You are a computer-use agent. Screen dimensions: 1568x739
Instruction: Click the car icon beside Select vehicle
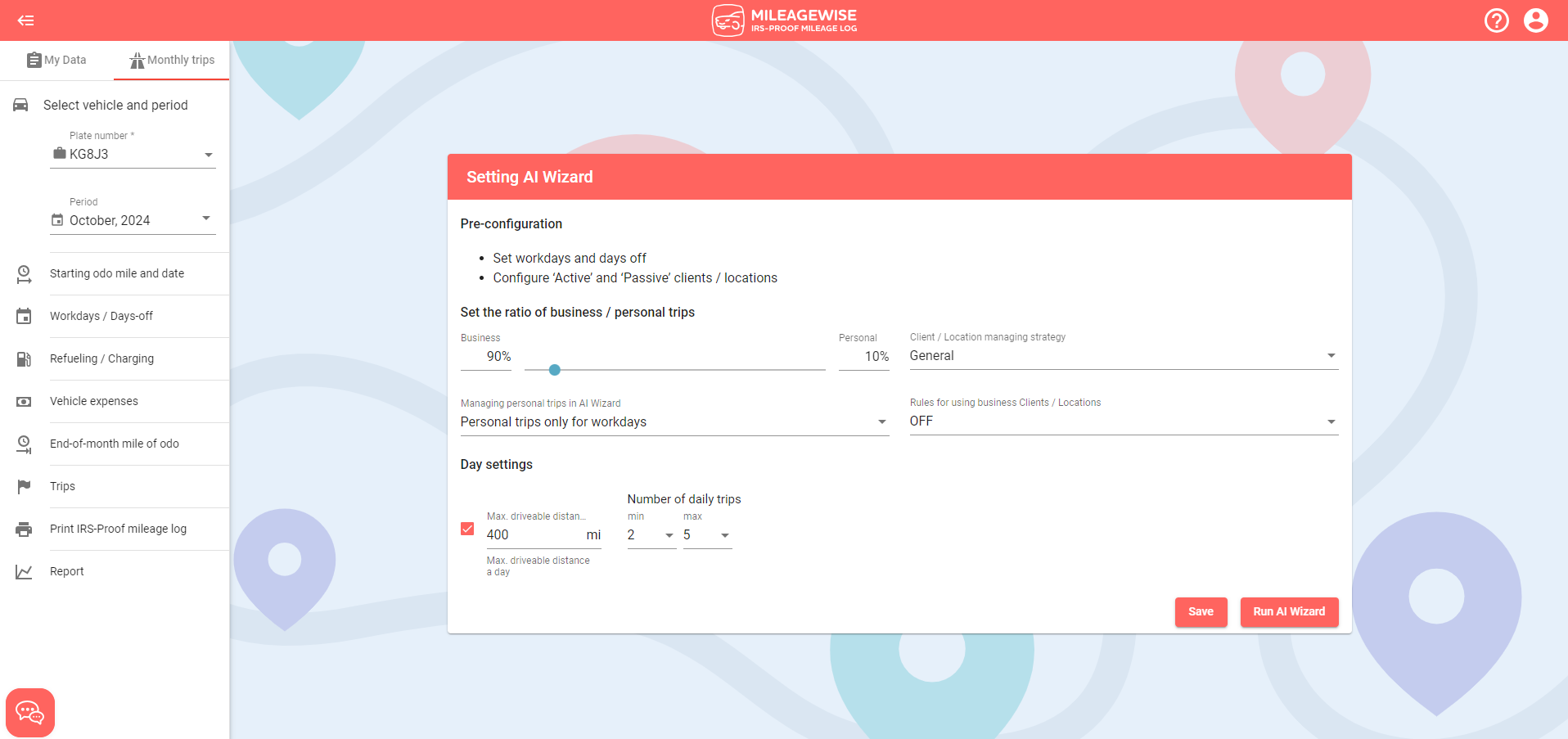(x=20, y=105)
